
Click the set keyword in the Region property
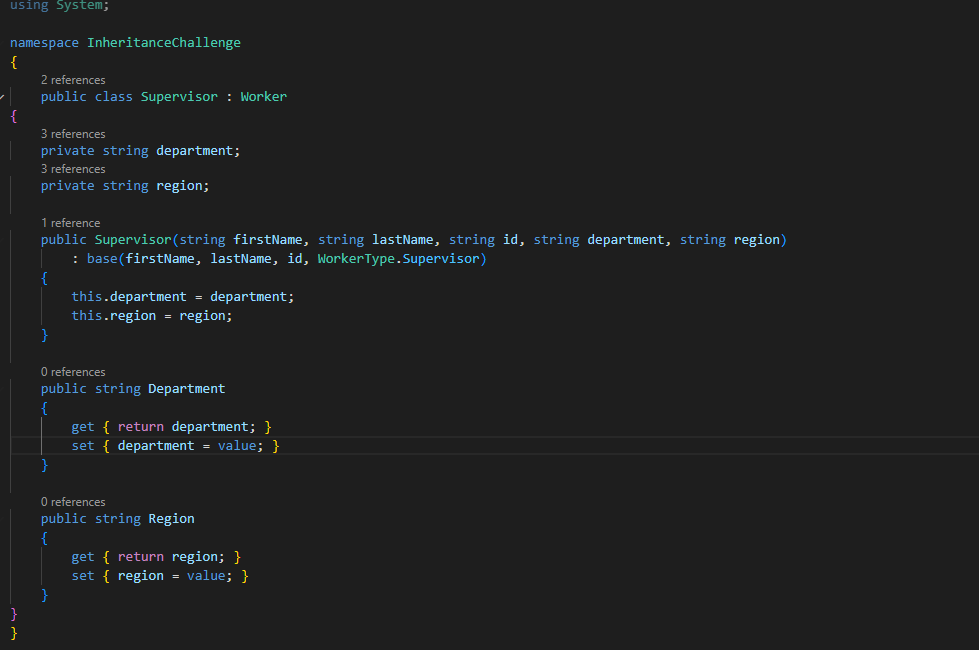click(x=82, y=576)
